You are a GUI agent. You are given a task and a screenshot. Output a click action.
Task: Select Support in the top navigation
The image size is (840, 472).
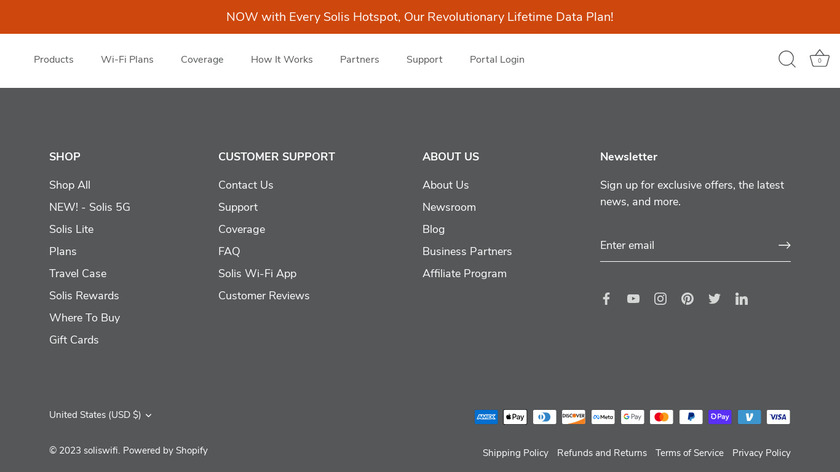point(424,60)
